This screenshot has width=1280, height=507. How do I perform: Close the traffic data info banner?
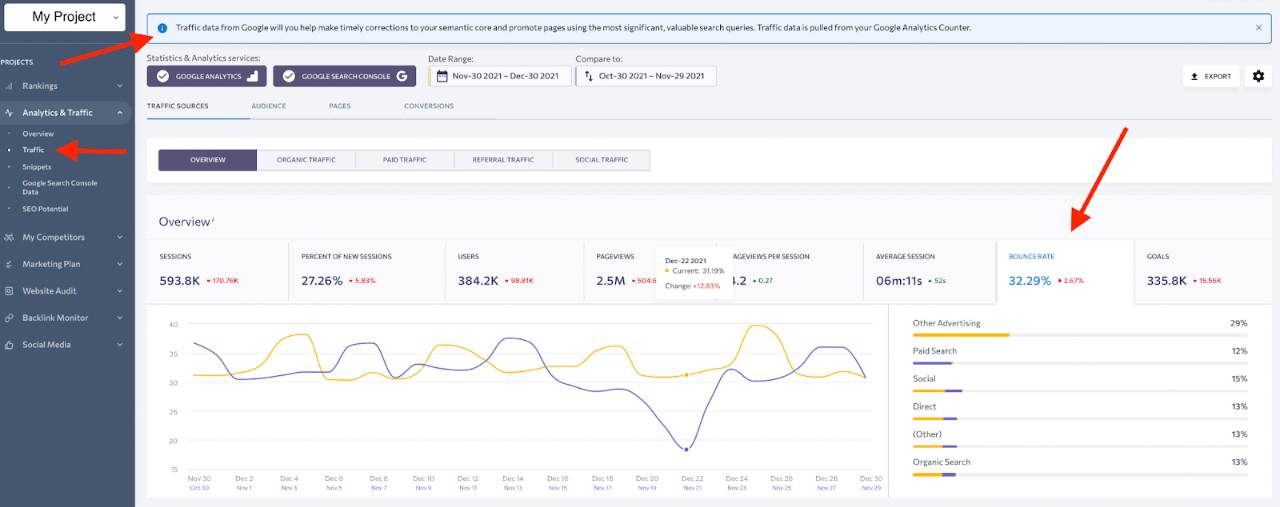(1258, 28)
